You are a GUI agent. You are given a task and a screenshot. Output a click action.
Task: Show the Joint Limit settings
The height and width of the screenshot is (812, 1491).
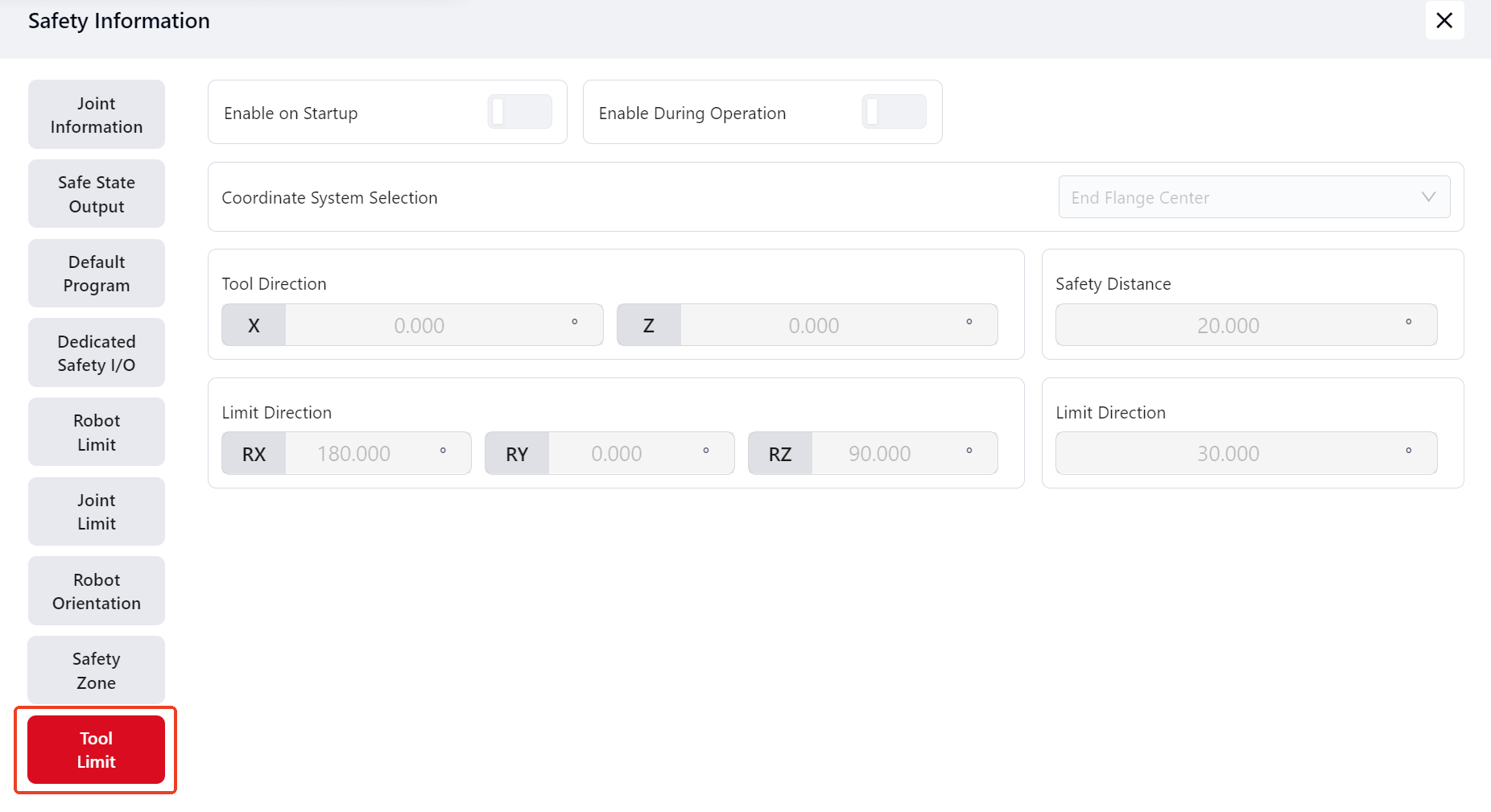97,512
